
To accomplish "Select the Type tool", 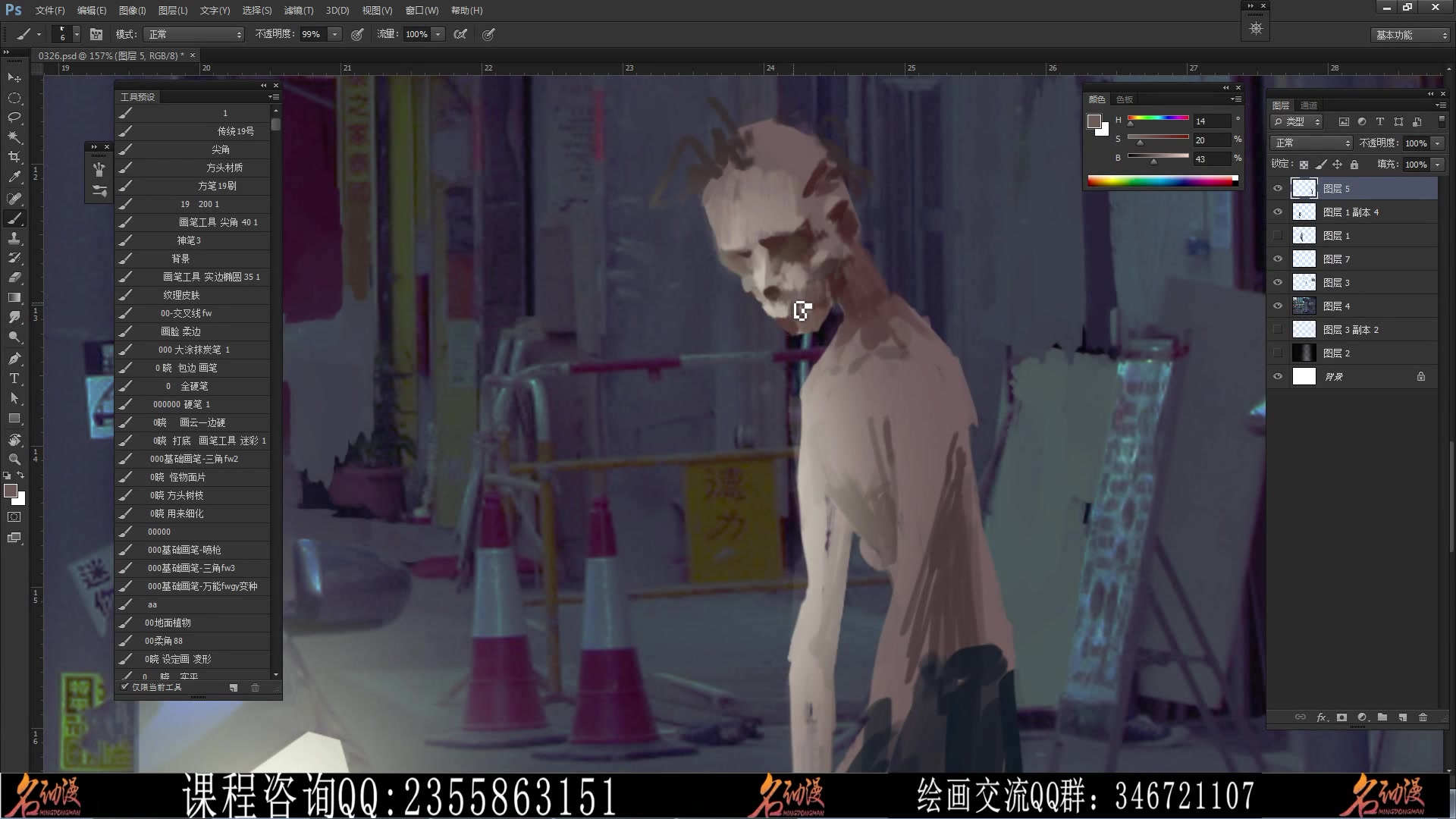I will click(x=14, y=378).
